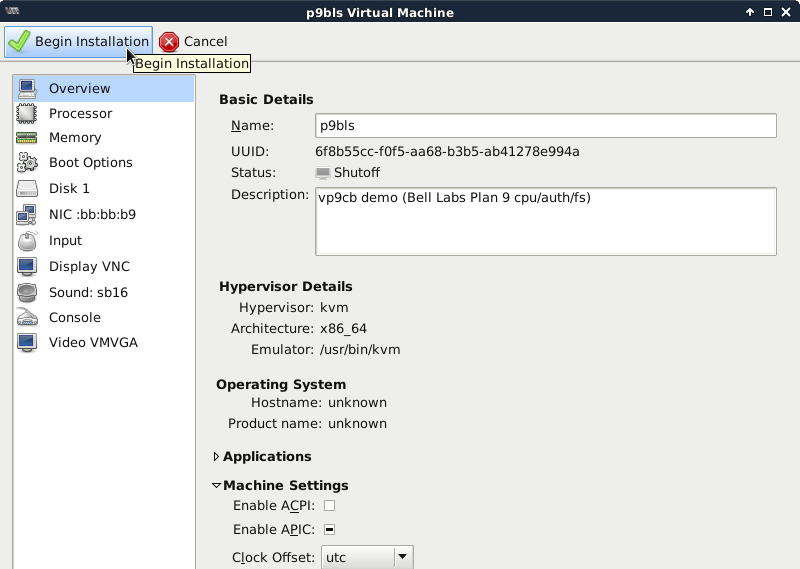Screen dimensions: 800x569
Task: Select Video VMVGA in hardware list
Action: tap(93, 342)
